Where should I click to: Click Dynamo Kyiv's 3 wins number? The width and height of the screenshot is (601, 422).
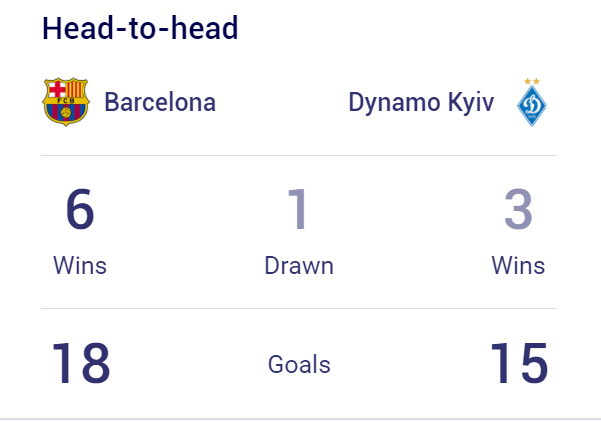(518, 209)
